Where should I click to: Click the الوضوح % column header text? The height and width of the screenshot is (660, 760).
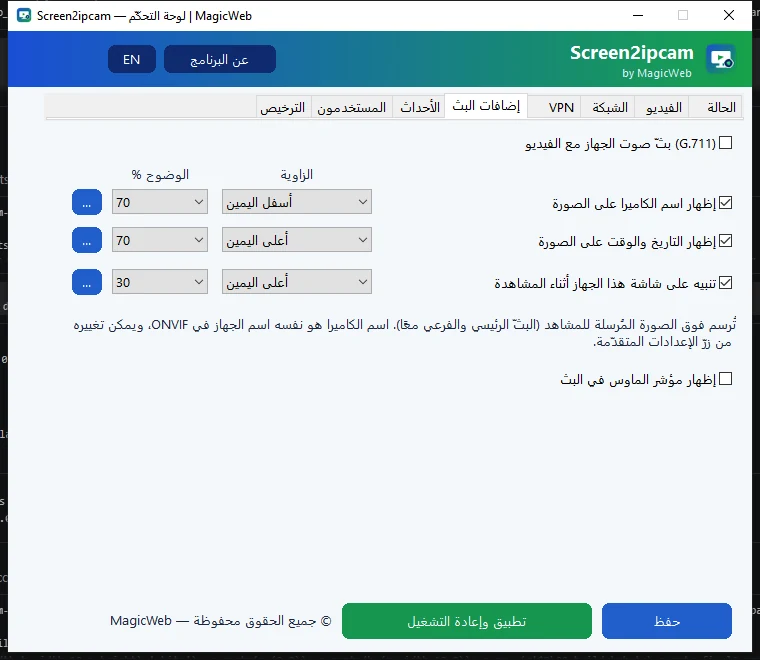point(160,174)
